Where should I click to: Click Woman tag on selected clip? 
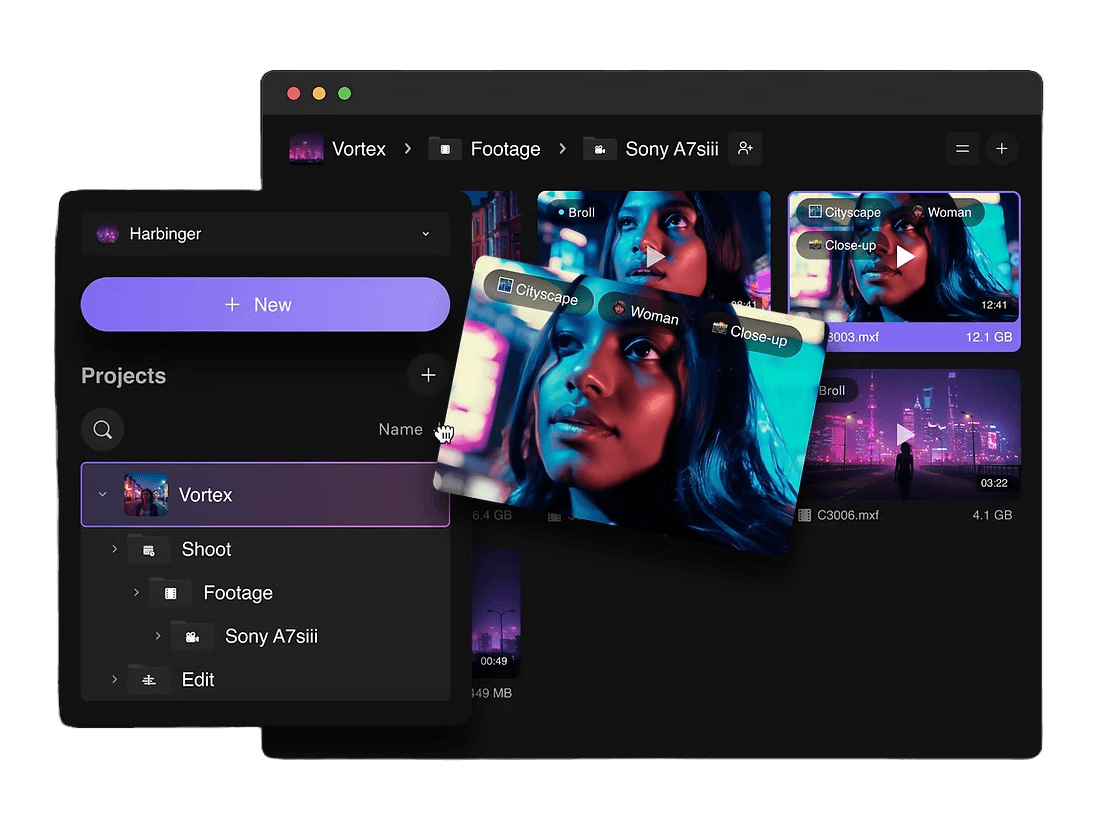pyautogui.click(x=942, y=213)
